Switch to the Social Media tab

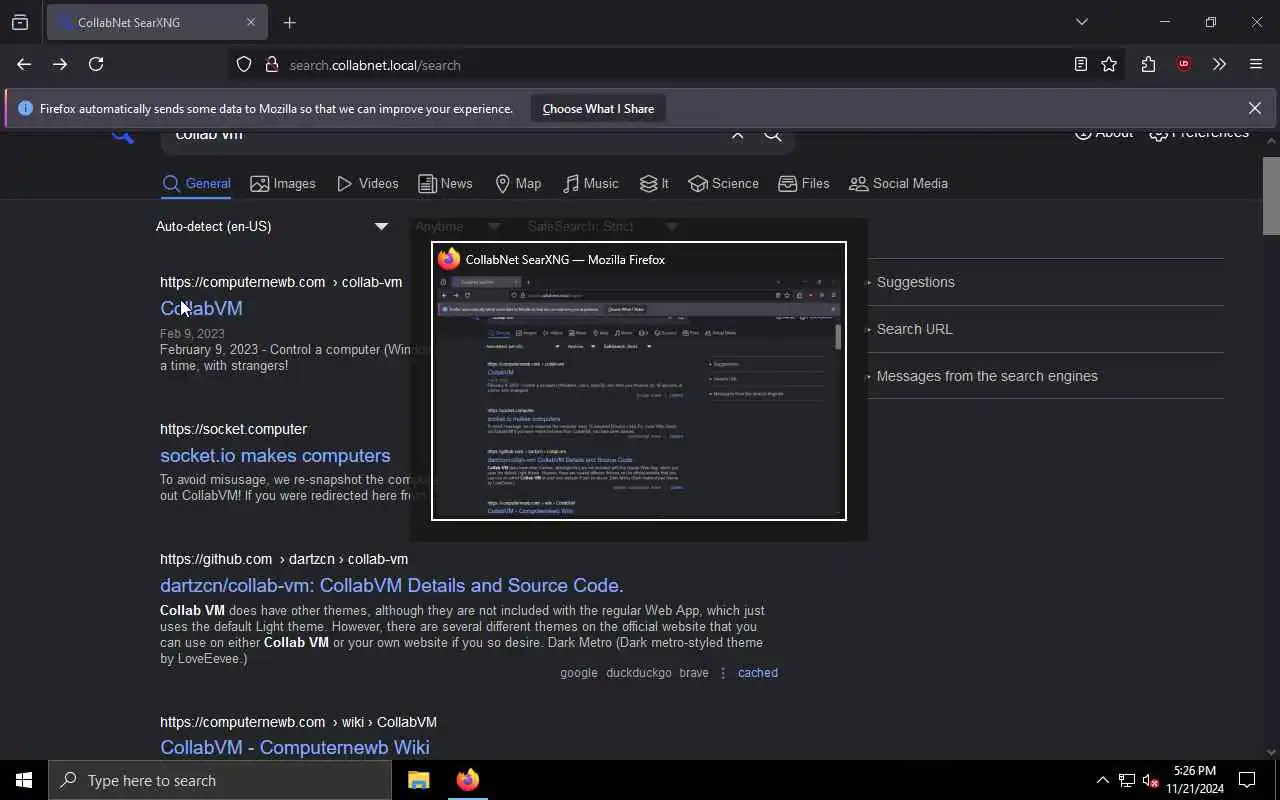898,183
